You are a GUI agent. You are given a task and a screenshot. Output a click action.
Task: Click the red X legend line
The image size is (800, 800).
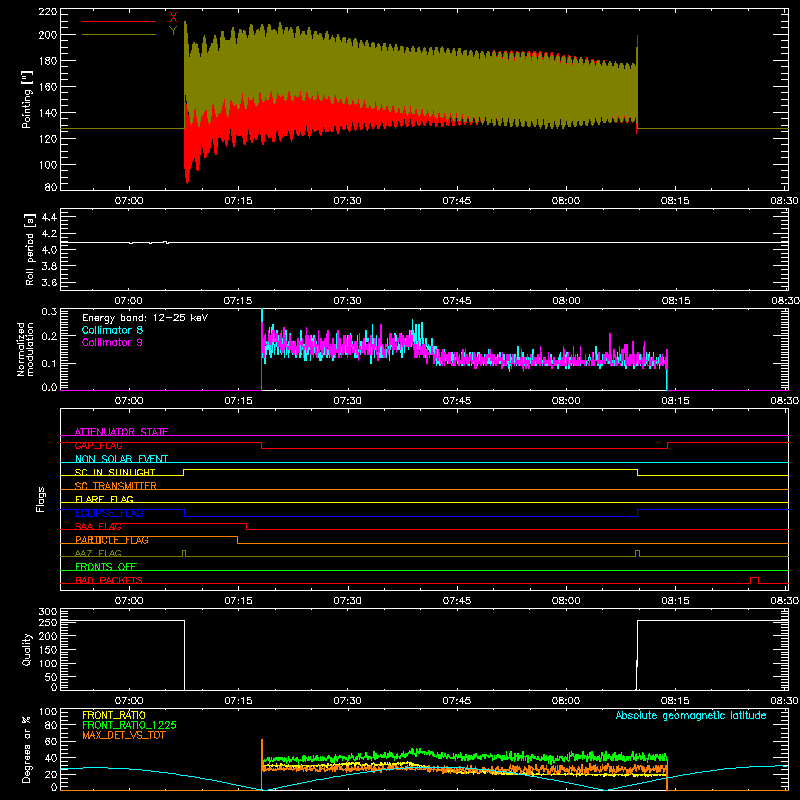click(119, 21)
